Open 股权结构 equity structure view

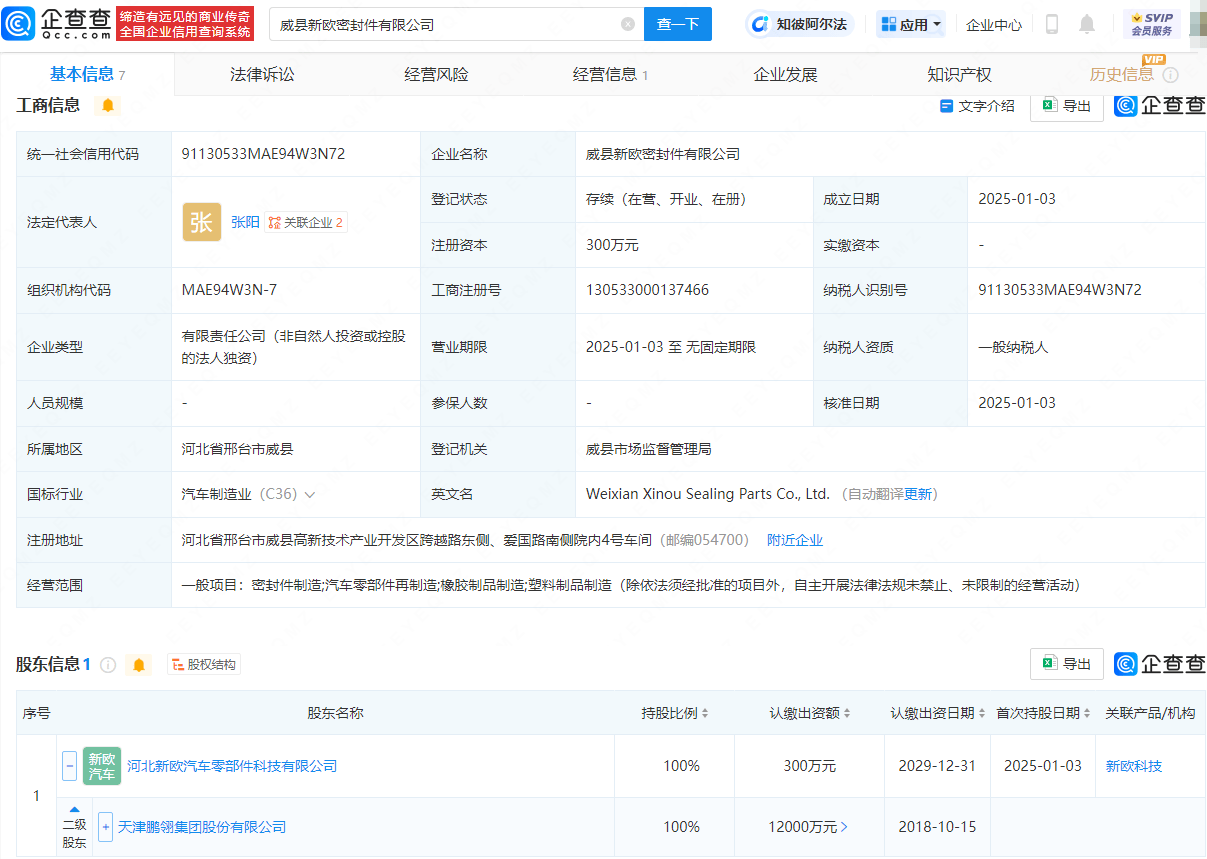204,665
